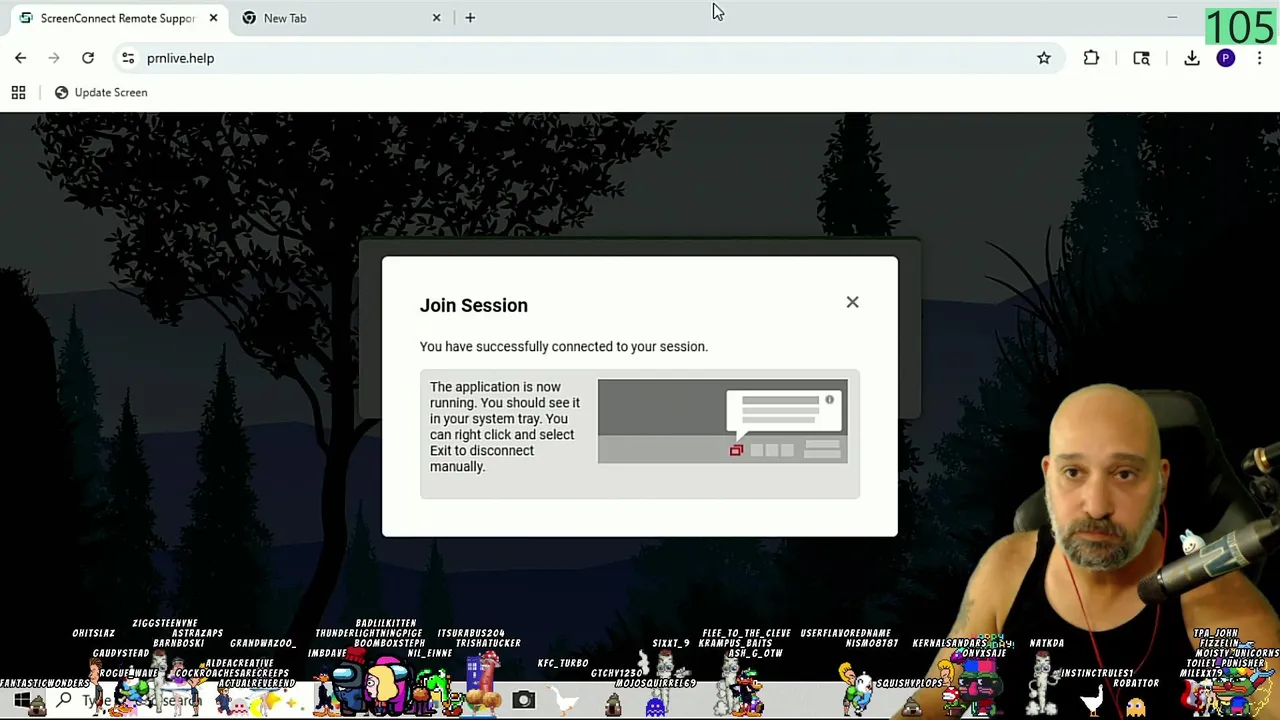1280x720 pixels.
Task: Close the New Tab tab
Action: coord(436,18)
